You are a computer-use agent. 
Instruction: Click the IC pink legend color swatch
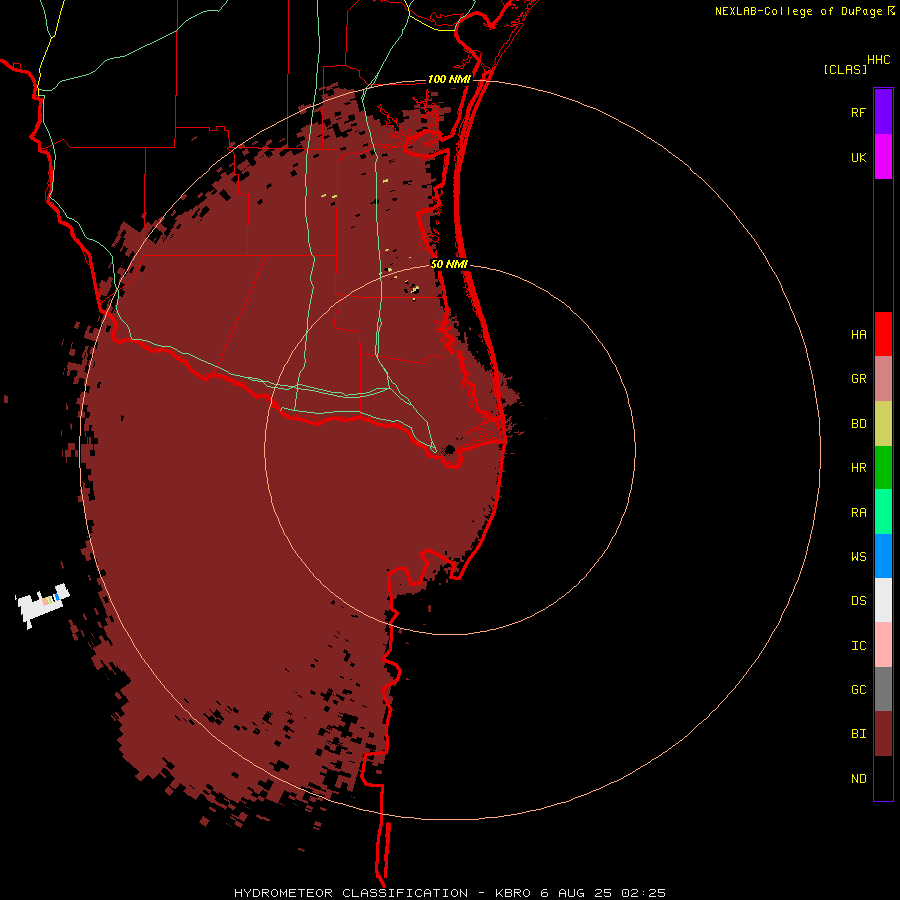click(883, 645)
